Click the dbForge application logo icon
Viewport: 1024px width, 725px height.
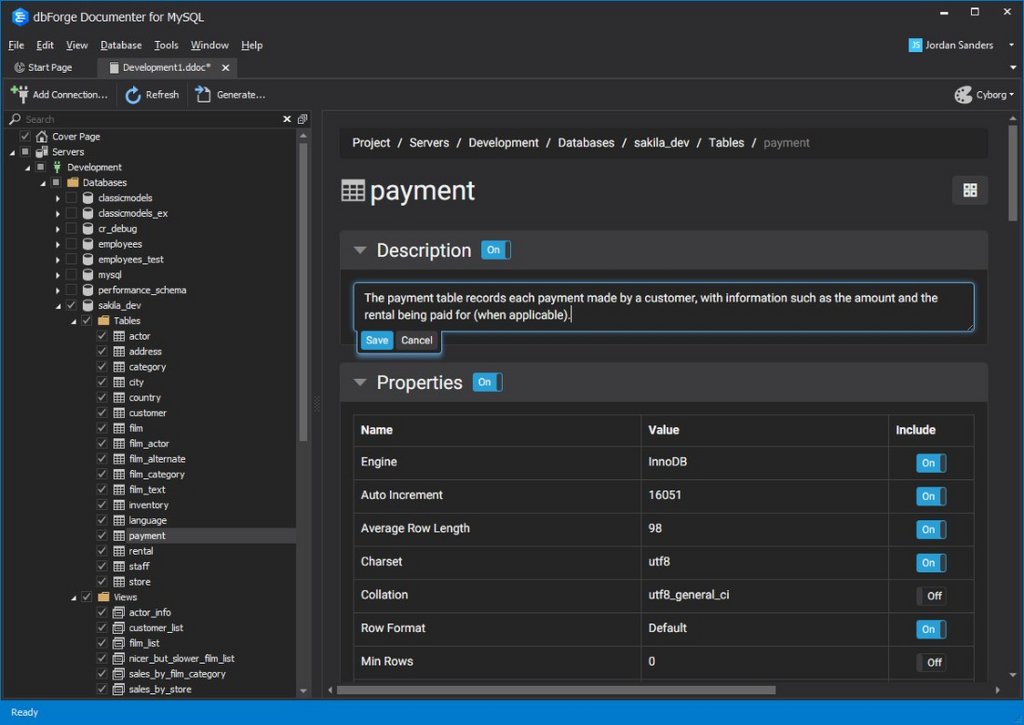click(x=20, y=17)
